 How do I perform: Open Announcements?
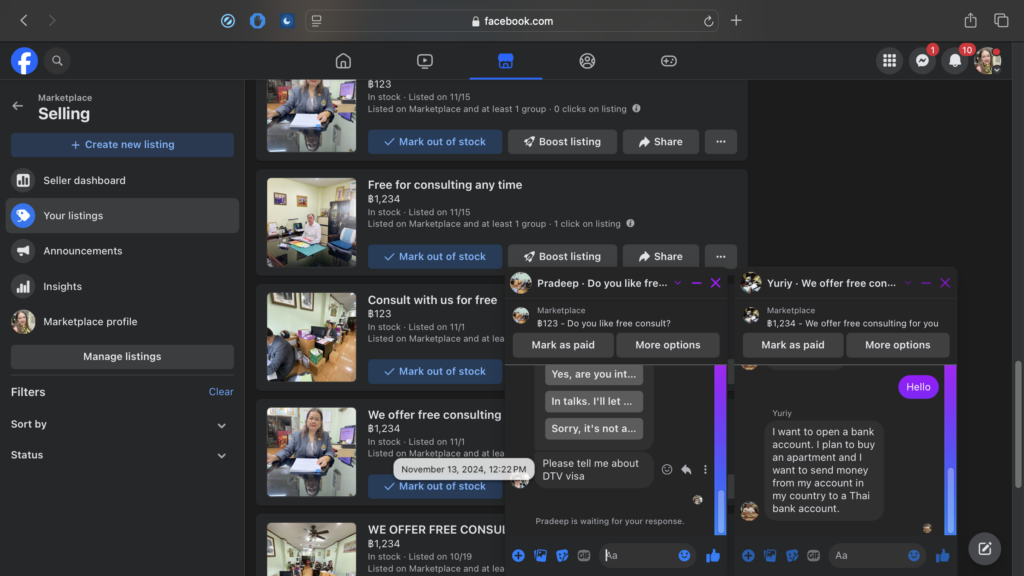pyautogui.click(x=122, y=251)
